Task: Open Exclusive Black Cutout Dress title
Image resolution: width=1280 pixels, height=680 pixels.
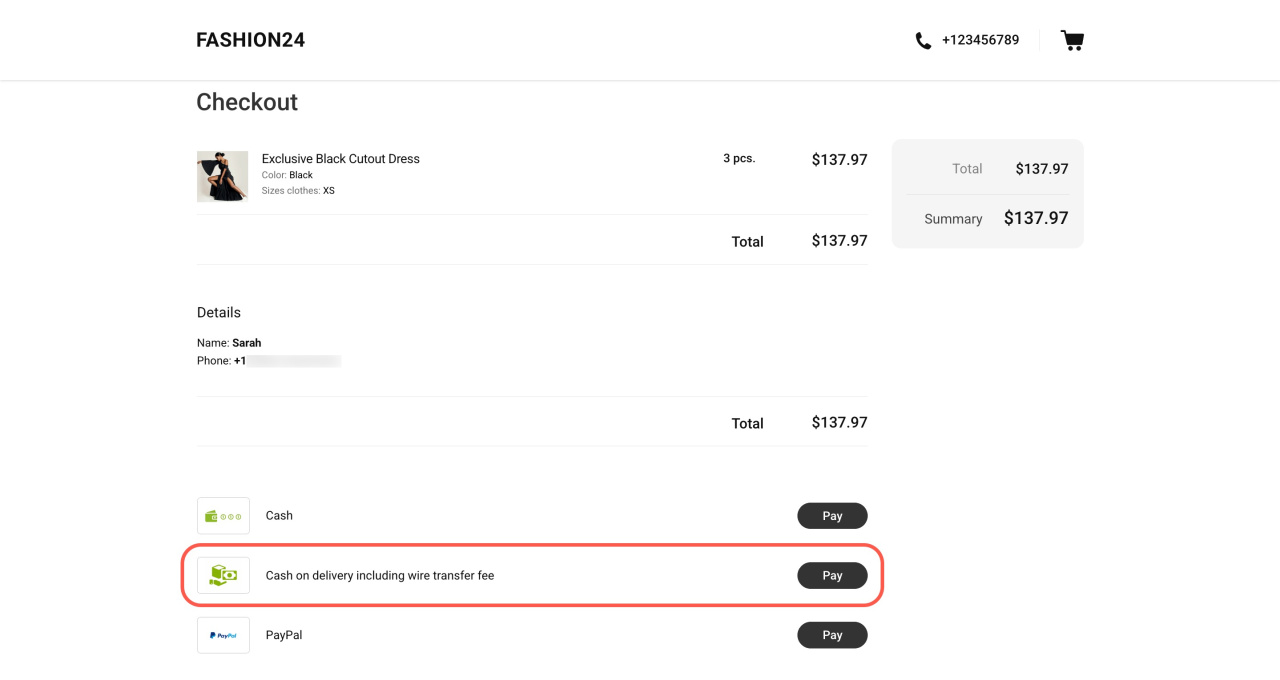Action: pos(340,158)
